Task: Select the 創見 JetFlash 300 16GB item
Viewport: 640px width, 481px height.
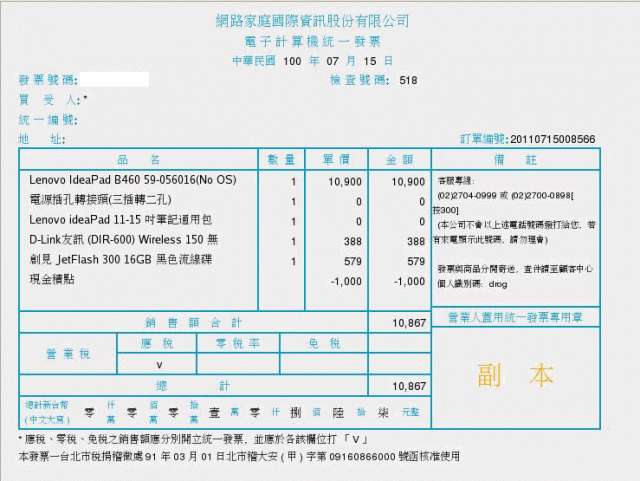Action: (121, 259)
